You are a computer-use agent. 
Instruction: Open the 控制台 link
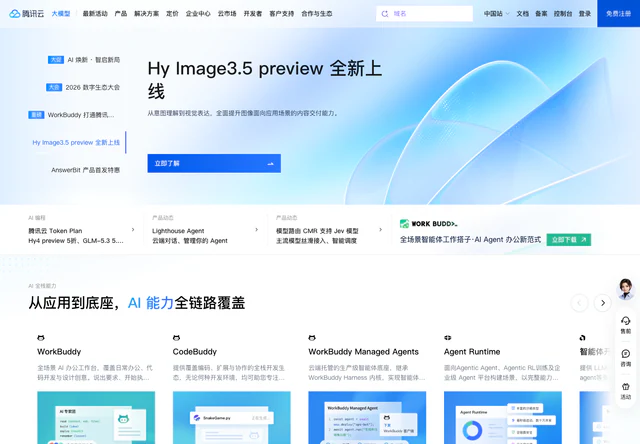tap(563, 13)
